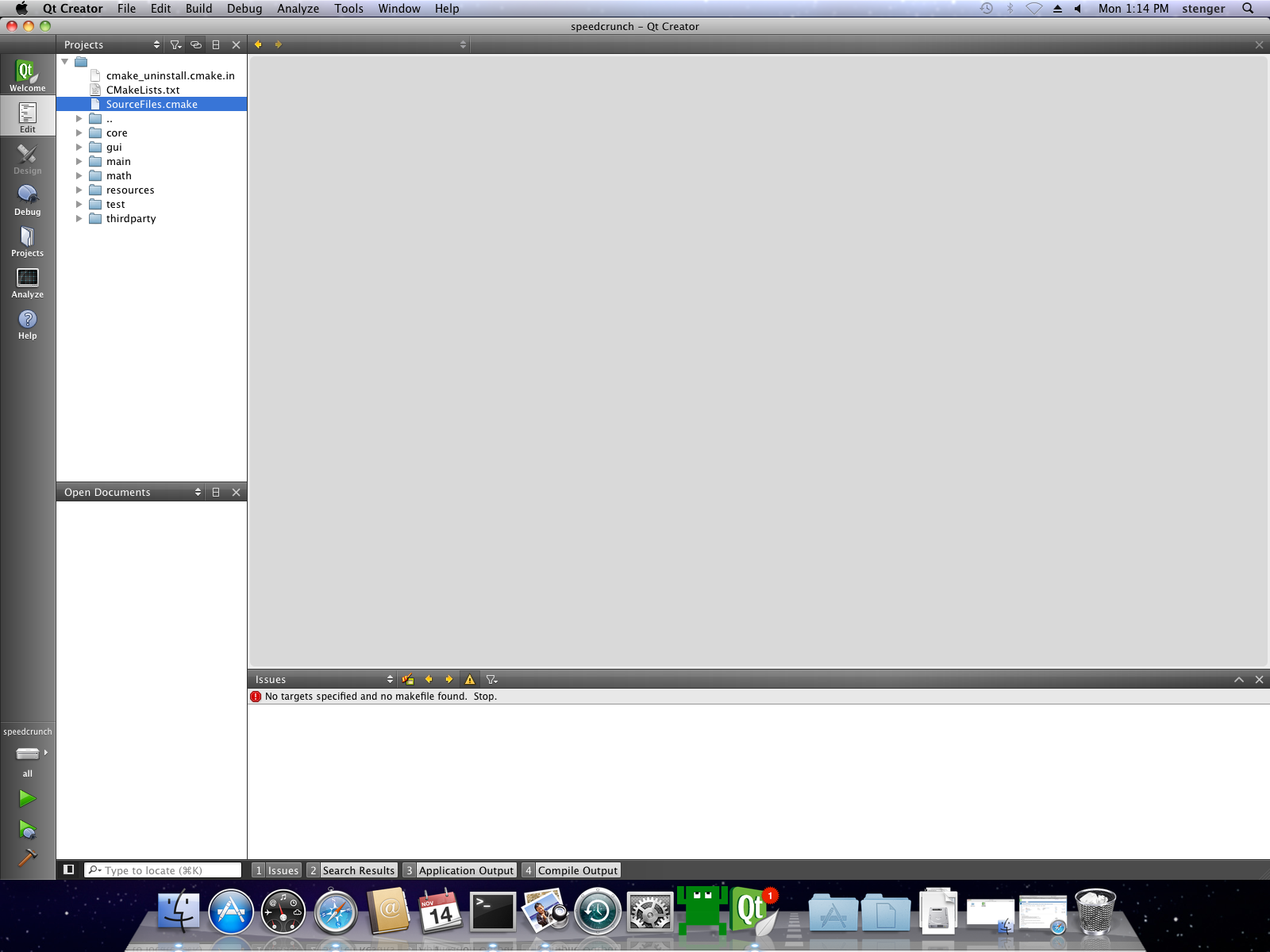Select CMakeLists.txt in the project tree
The height and width of the screenshot is (952, 1270).
[x=143, y=90]
